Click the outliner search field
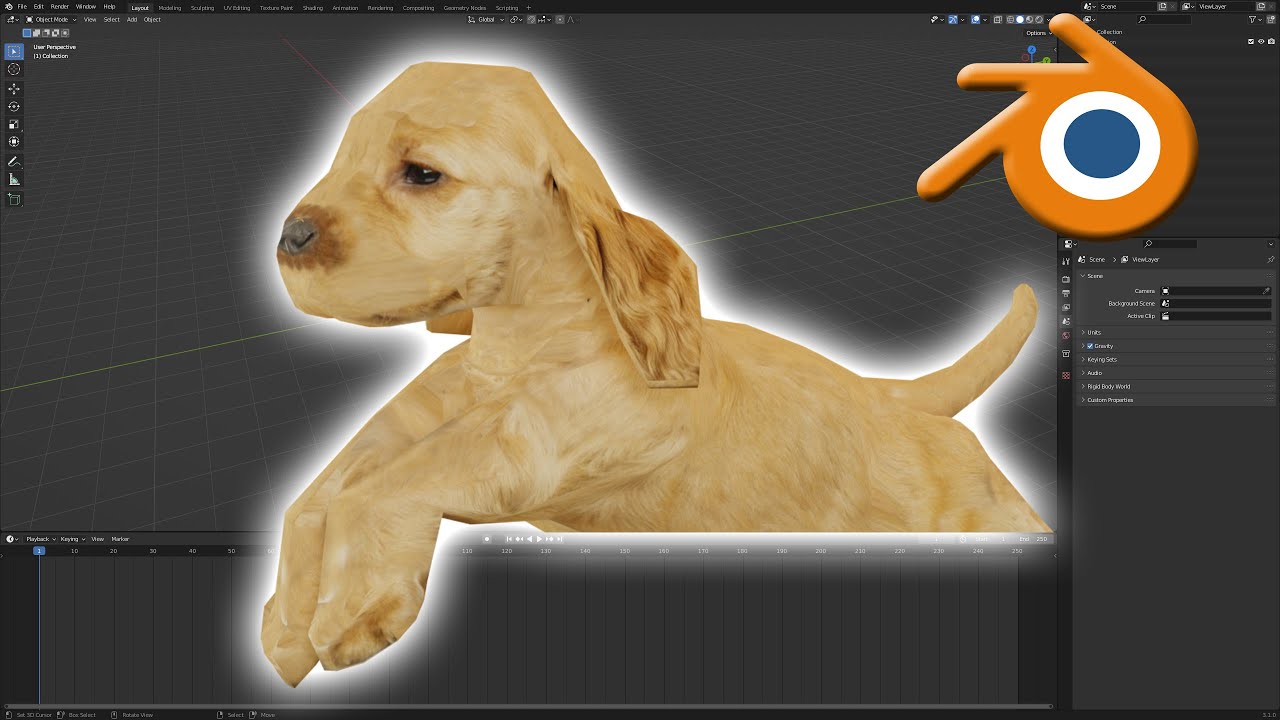Screen dimensions: 1280x720 [1164, 19]
